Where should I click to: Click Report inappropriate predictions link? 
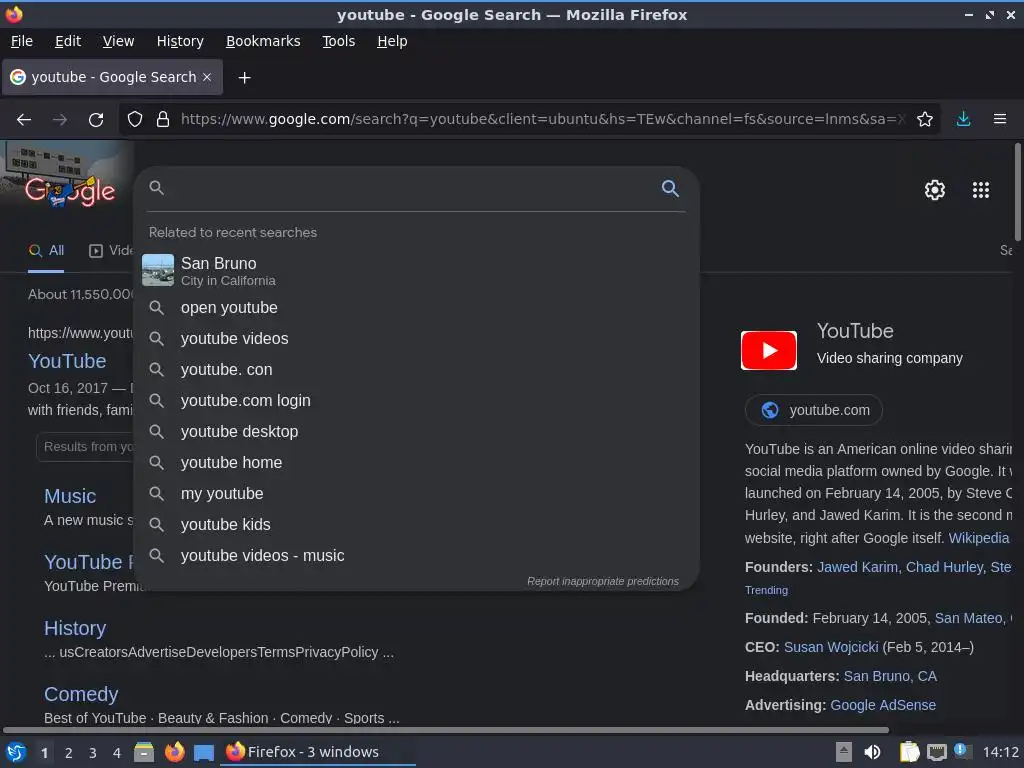click(603, 581)
